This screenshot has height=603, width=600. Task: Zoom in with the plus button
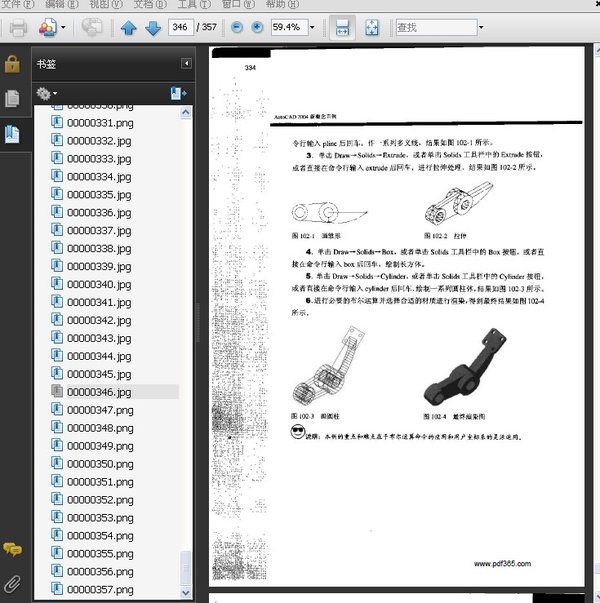257,27
